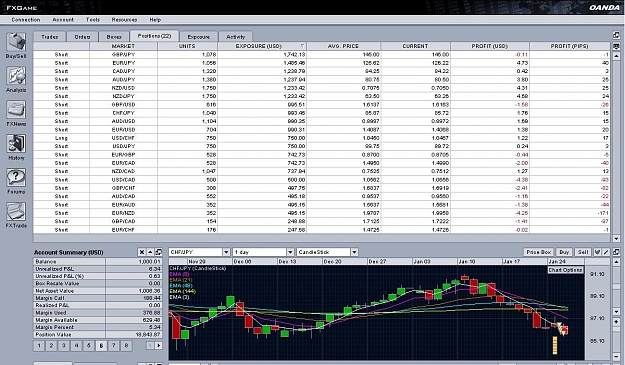Click chart vertical scrollbar down arrow
This screenshot has height=365, width=625.
coord(616,312)
